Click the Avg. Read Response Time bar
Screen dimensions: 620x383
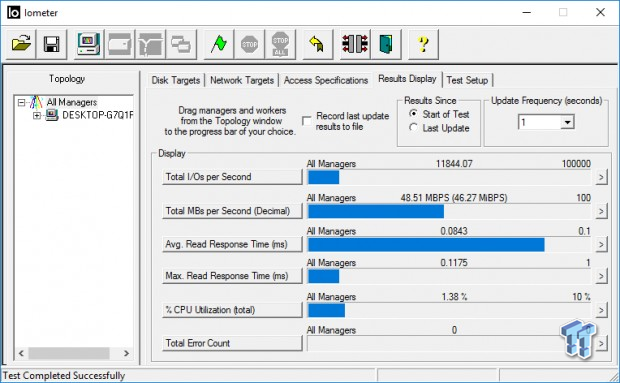point(449,245)
